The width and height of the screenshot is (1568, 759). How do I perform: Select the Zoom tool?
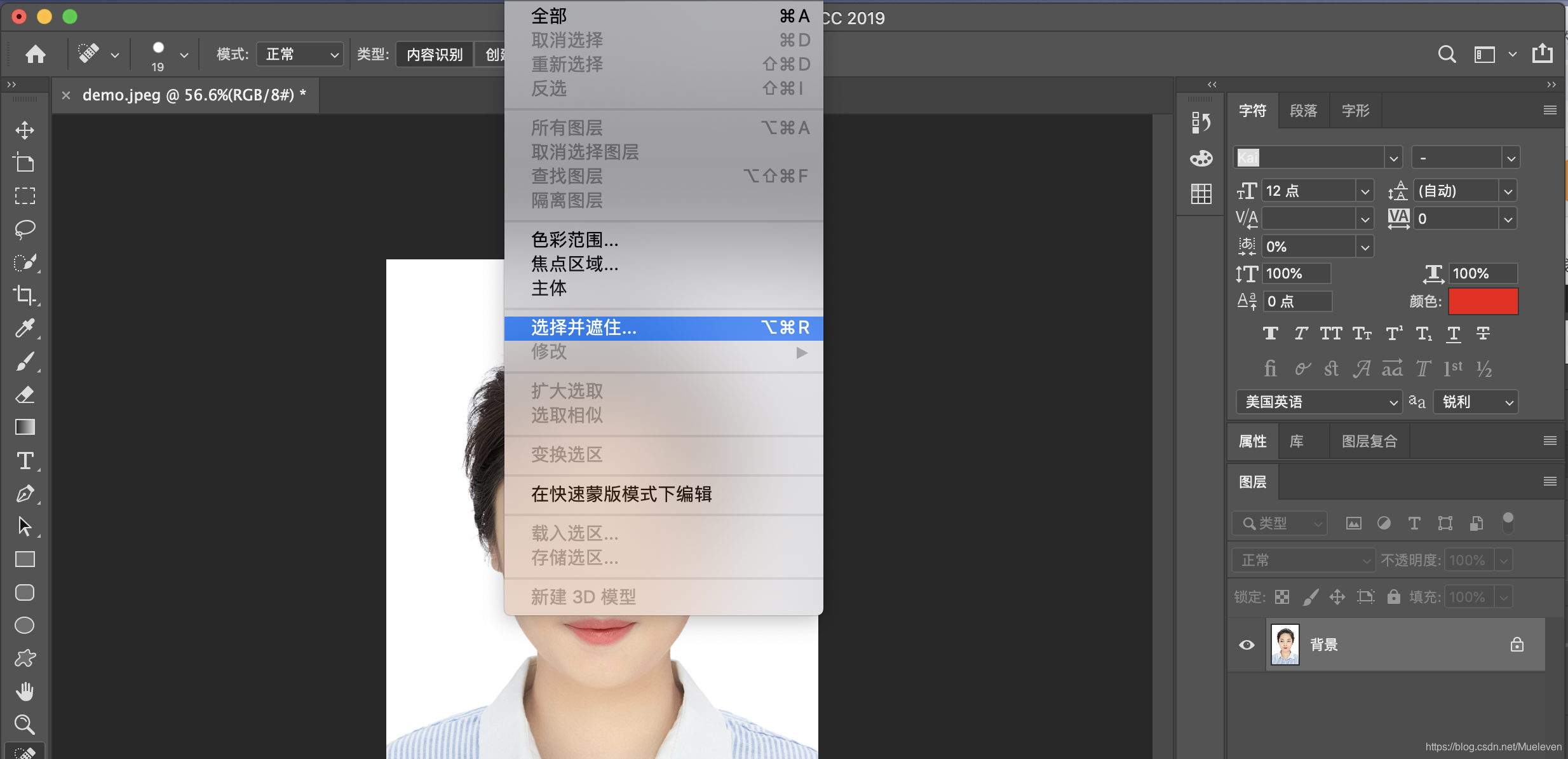point(25,724)
